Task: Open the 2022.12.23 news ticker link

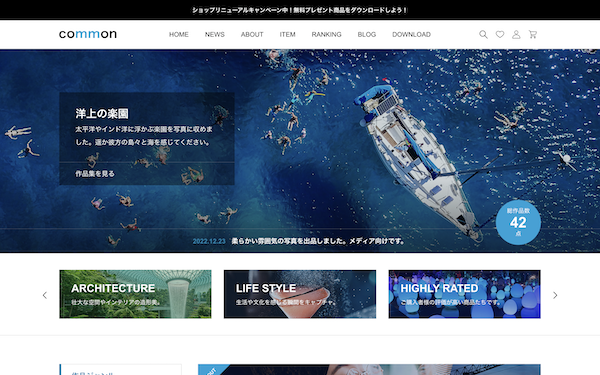Action: pos(298,241)
